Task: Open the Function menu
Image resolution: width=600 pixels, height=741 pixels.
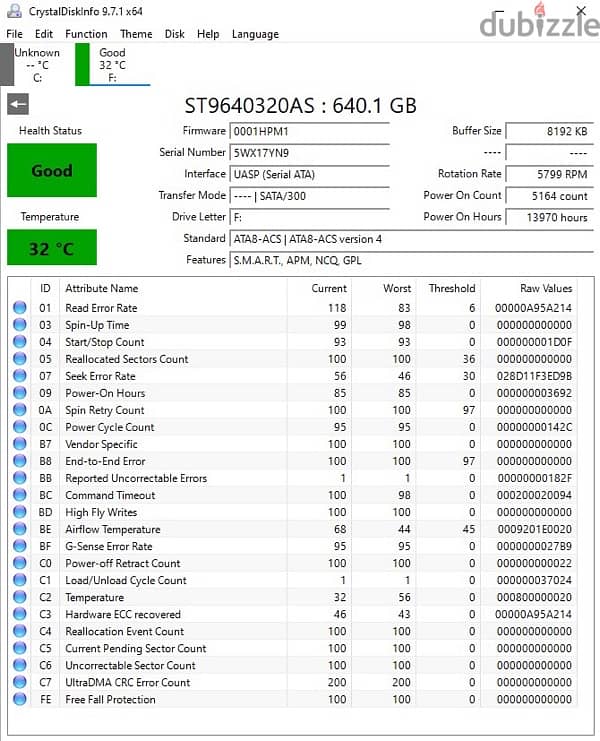Action: click(x=86, y=34)
